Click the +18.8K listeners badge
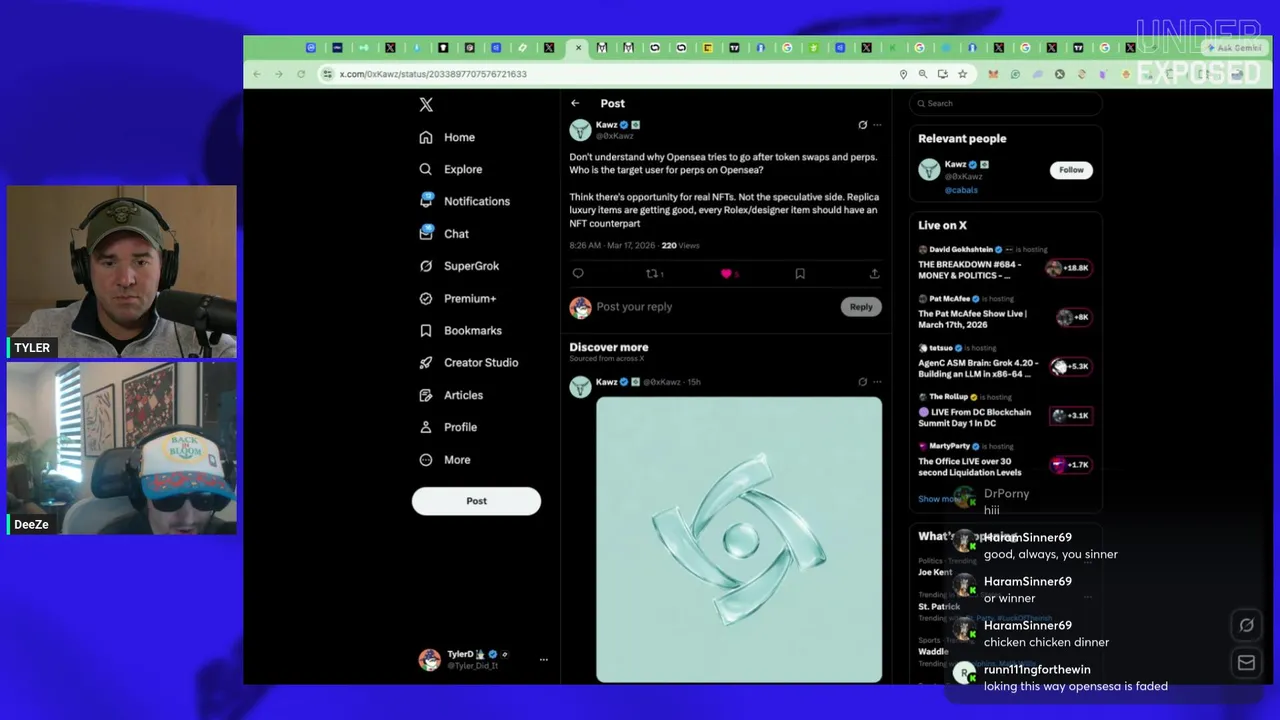This screenshot has width=1280, height=720. [1068, 268]
